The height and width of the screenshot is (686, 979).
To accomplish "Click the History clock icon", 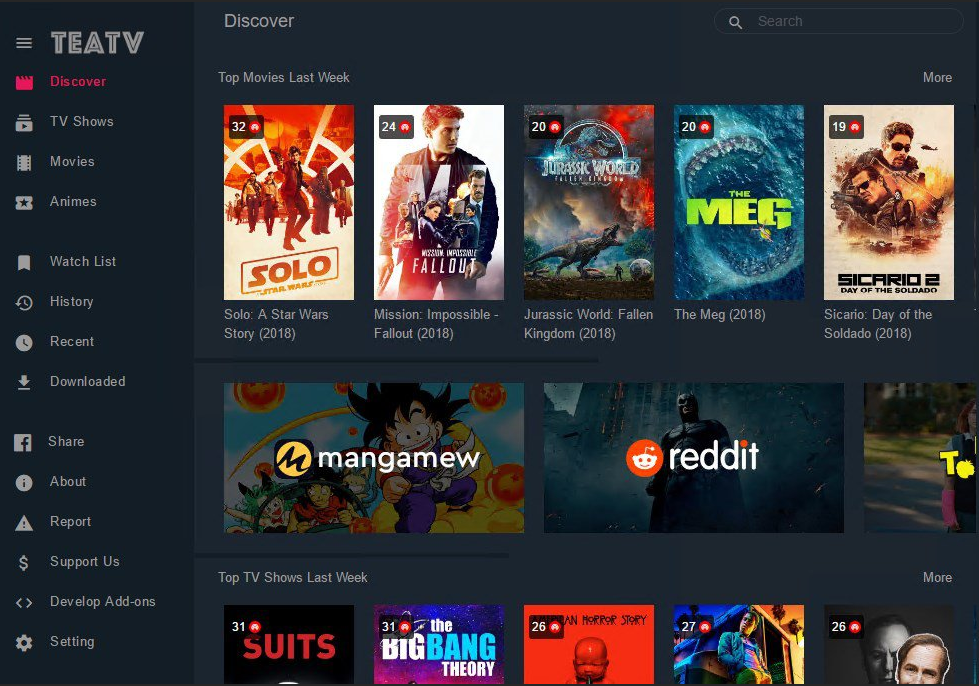I will 24,302.
